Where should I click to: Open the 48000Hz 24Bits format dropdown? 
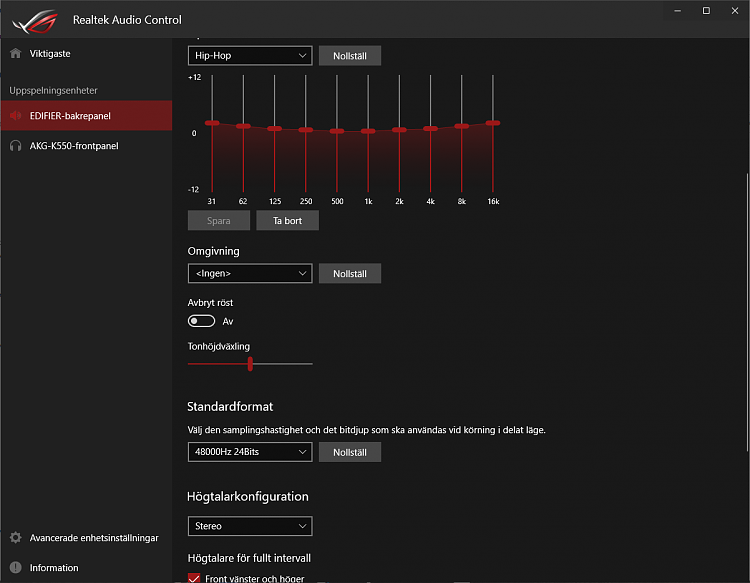250,452
